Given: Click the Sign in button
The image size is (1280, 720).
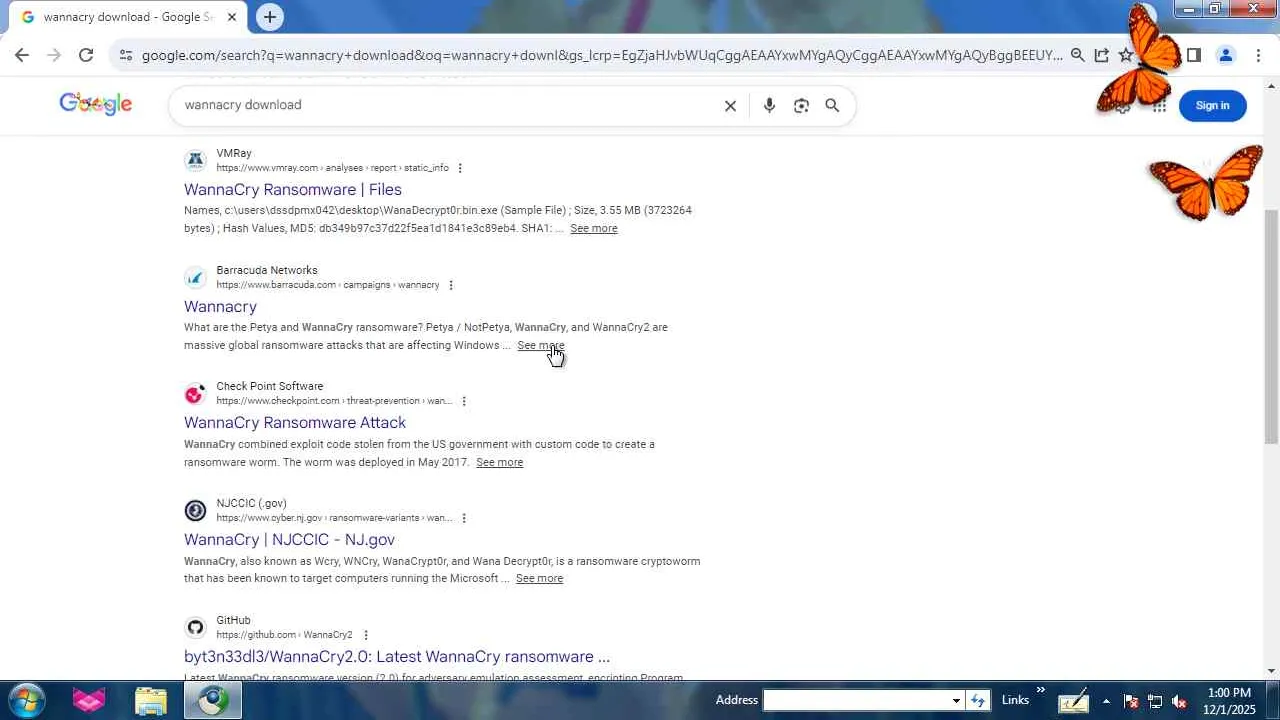Looking at the screenshot, I should 1212,106.
